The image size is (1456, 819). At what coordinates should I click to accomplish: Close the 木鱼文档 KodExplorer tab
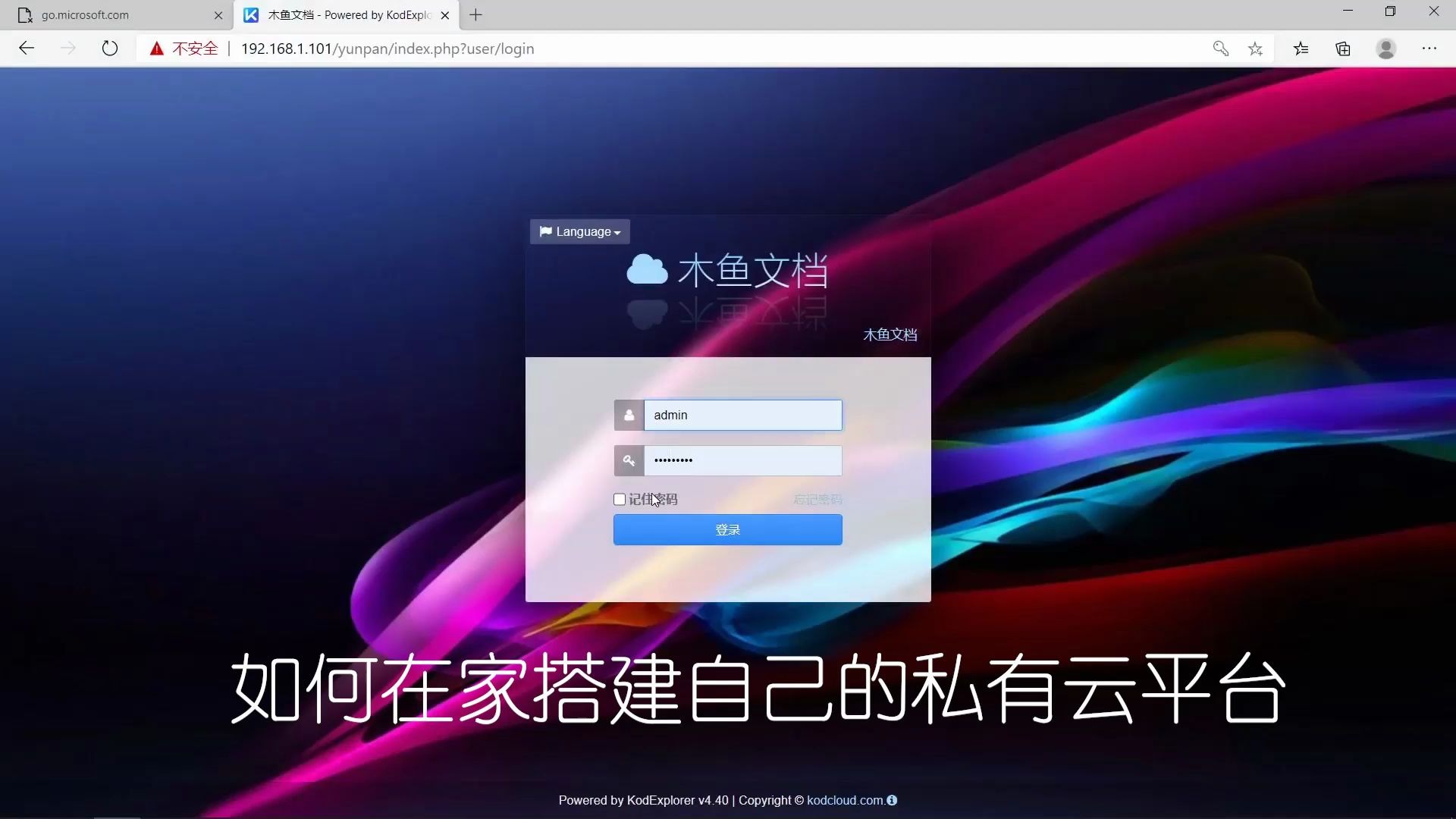445,15
